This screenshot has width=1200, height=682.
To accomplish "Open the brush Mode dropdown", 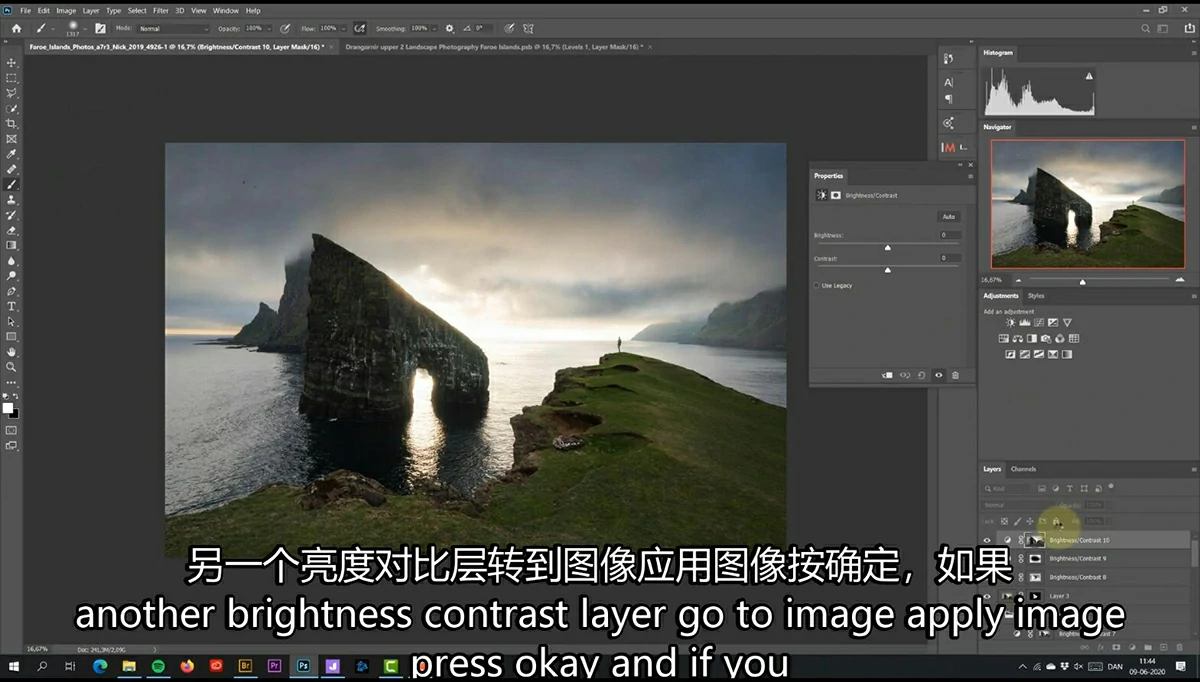I will click(172, 28).
